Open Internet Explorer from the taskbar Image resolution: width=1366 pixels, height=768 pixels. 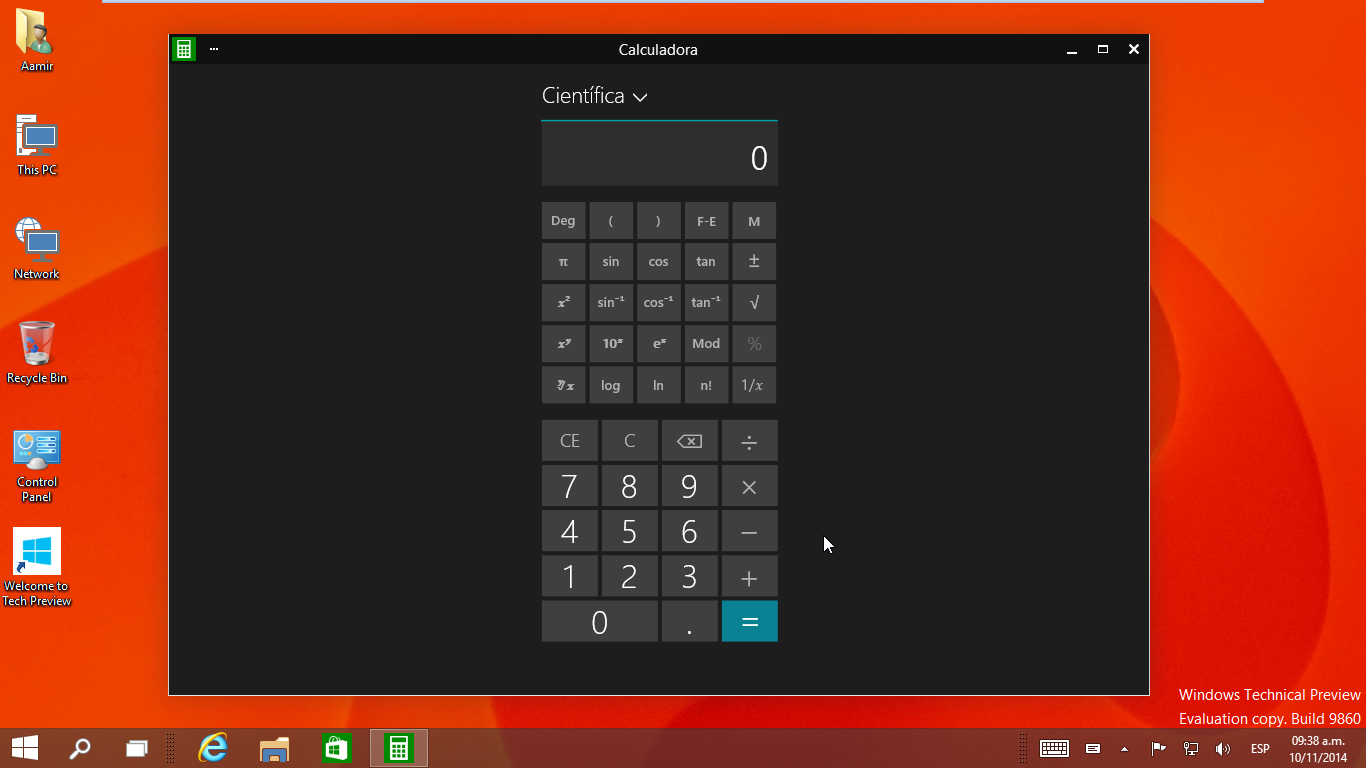click(x=213, y=748)
